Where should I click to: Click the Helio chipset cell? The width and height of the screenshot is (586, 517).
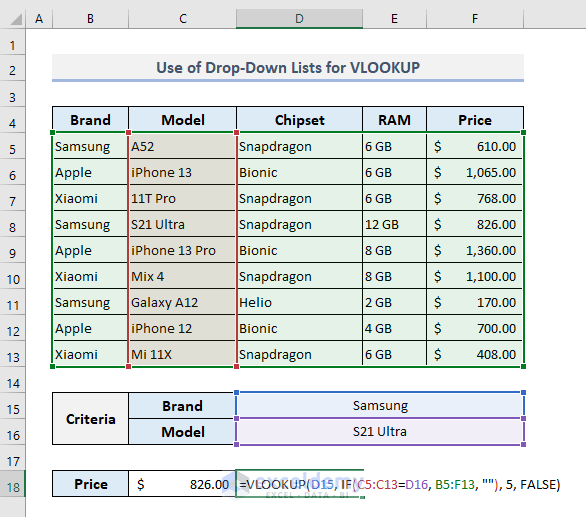[x=299, y=302]
